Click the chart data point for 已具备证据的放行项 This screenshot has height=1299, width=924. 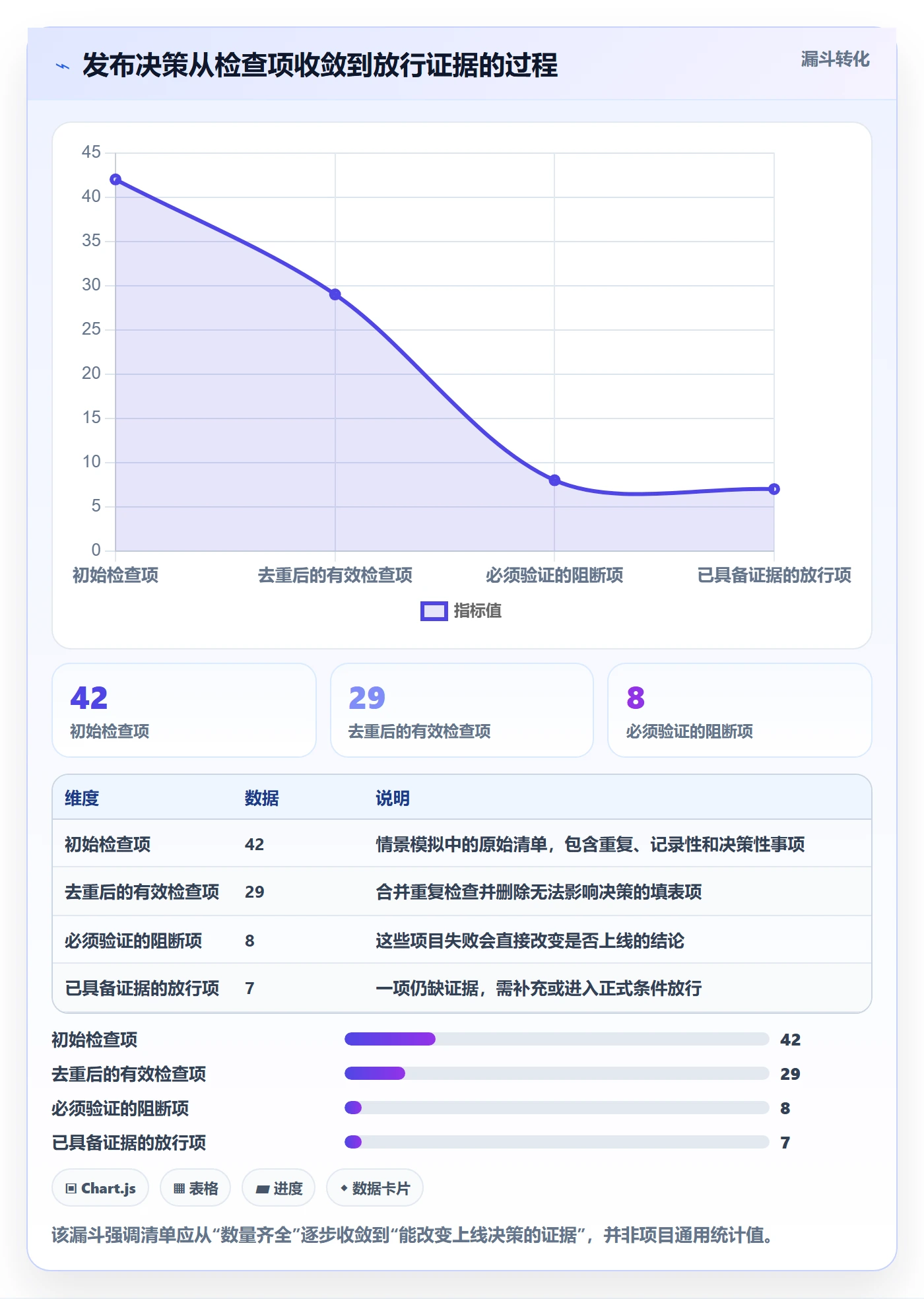point(774,489)
